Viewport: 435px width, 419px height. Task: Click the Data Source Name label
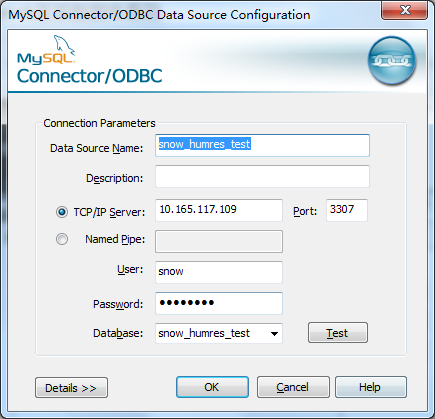[96, 148]
